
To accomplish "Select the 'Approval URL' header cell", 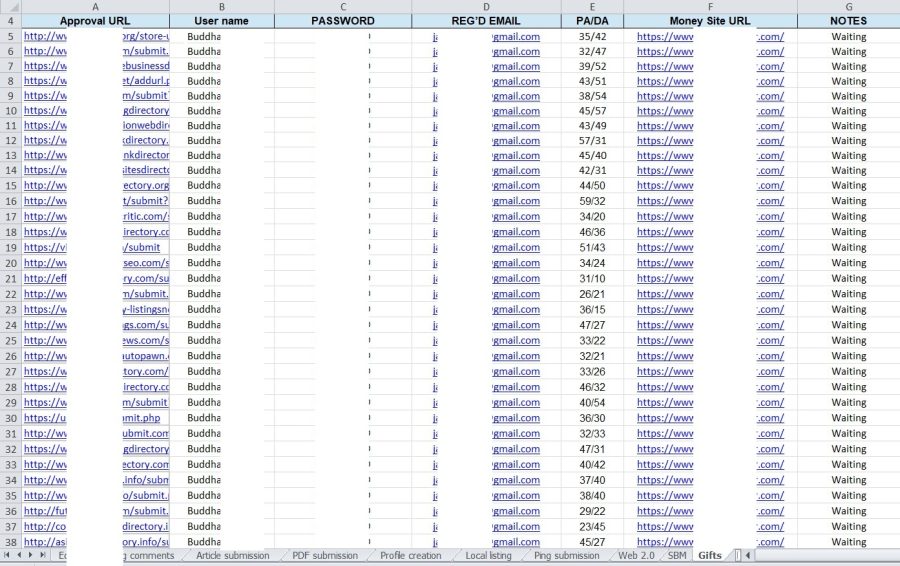I will tap(95, 21).
